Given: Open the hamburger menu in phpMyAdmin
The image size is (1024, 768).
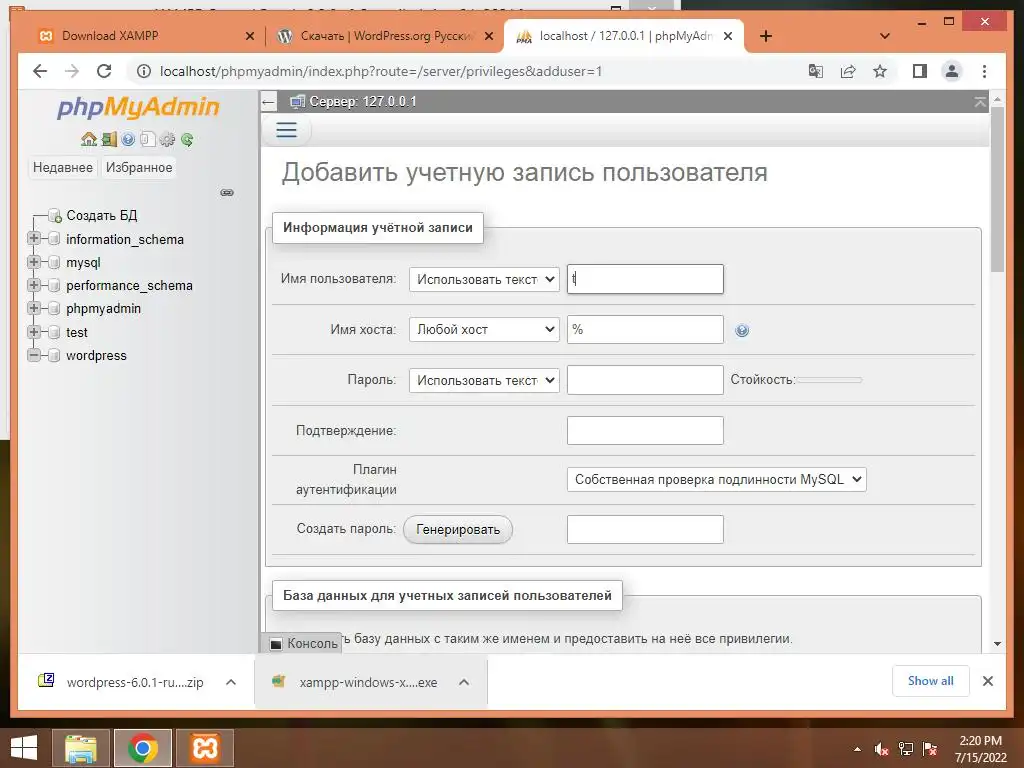Looking at the screenshot, I should [287, 130].
